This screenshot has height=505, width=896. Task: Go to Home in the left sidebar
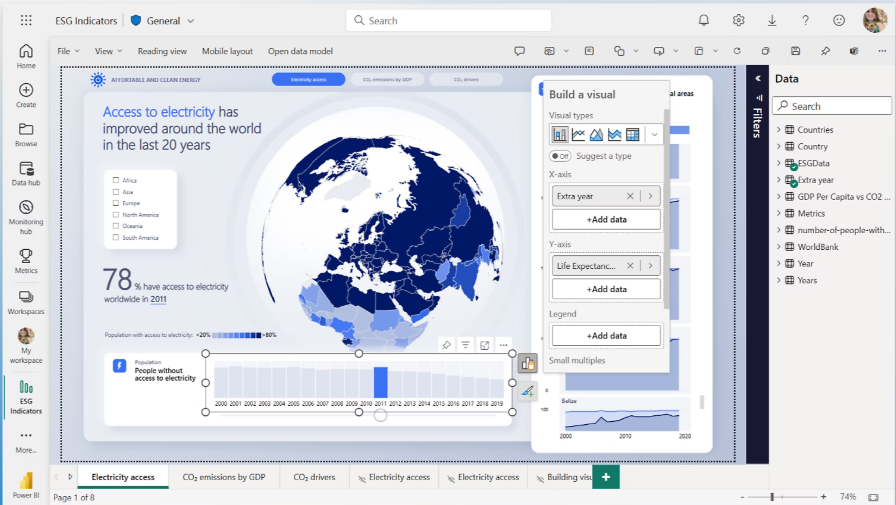pos(26,57)
